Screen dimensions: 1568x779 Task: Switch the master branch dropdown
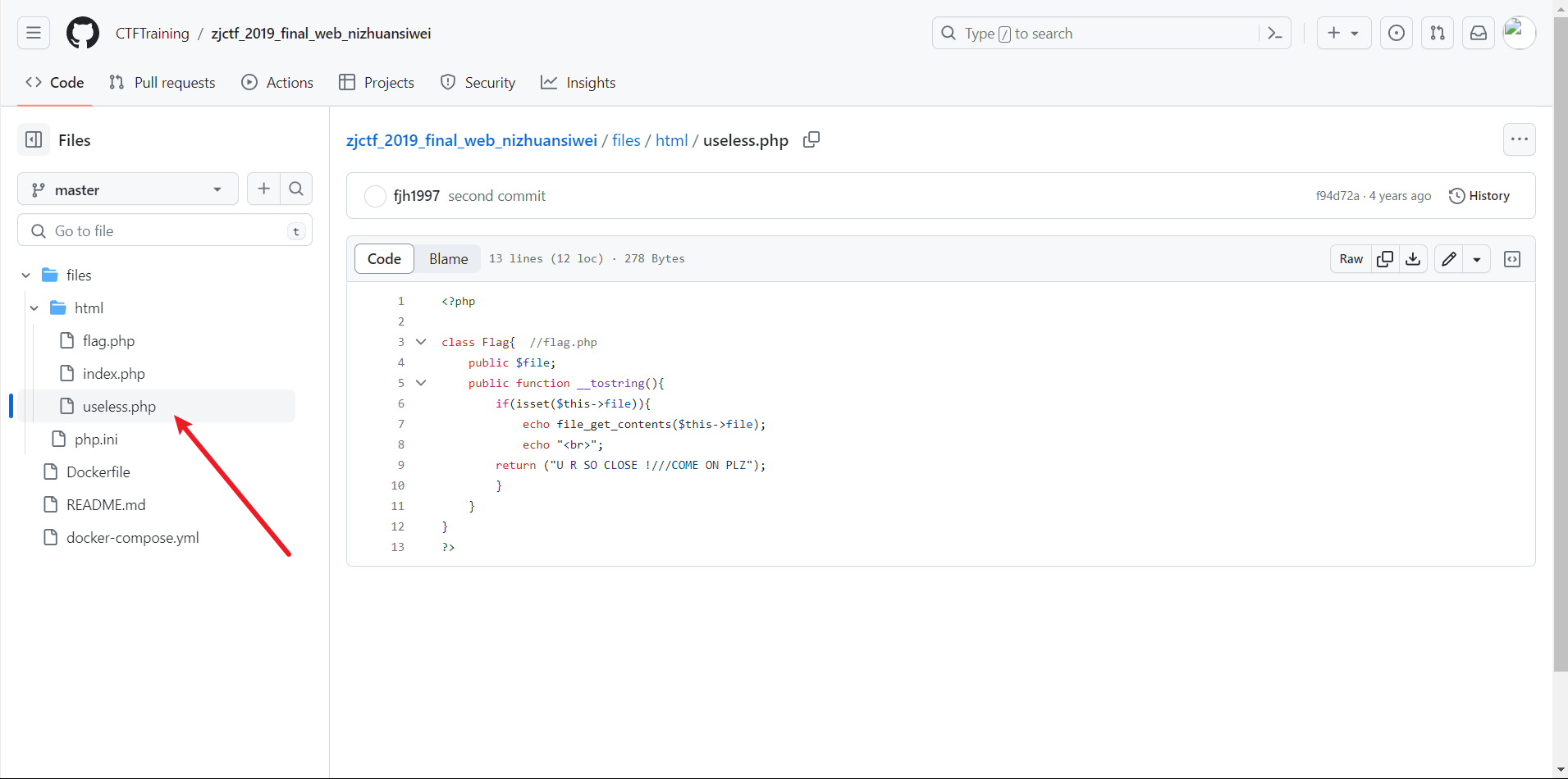pos(128,189)
